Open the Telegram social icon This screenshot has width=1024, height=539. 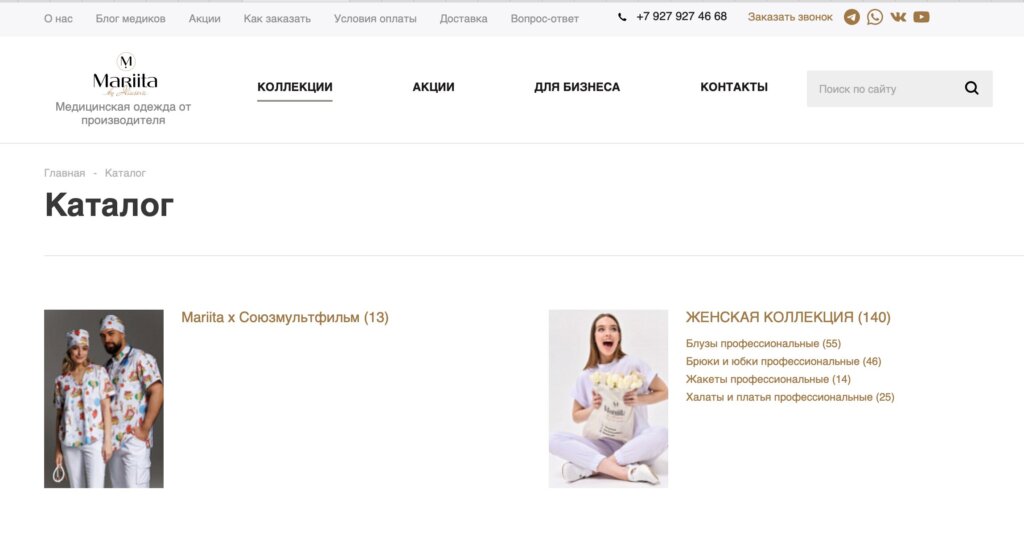(x=851, y=17)
